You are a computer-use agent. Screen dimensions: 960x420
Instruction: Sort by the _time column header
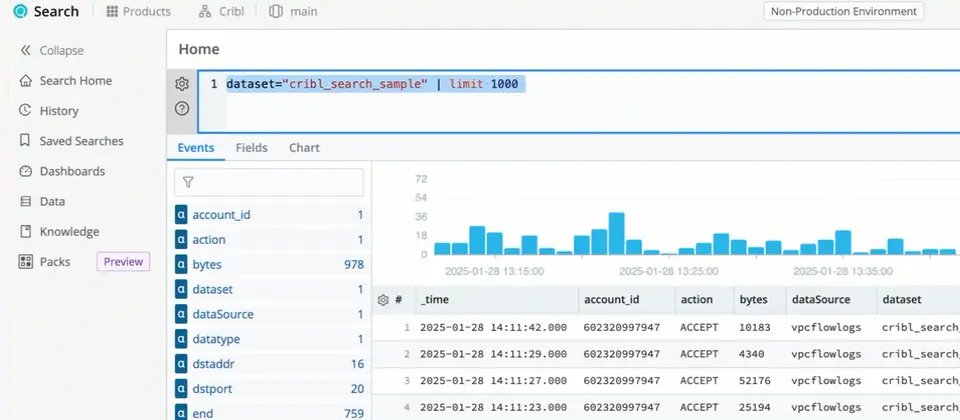497,300
